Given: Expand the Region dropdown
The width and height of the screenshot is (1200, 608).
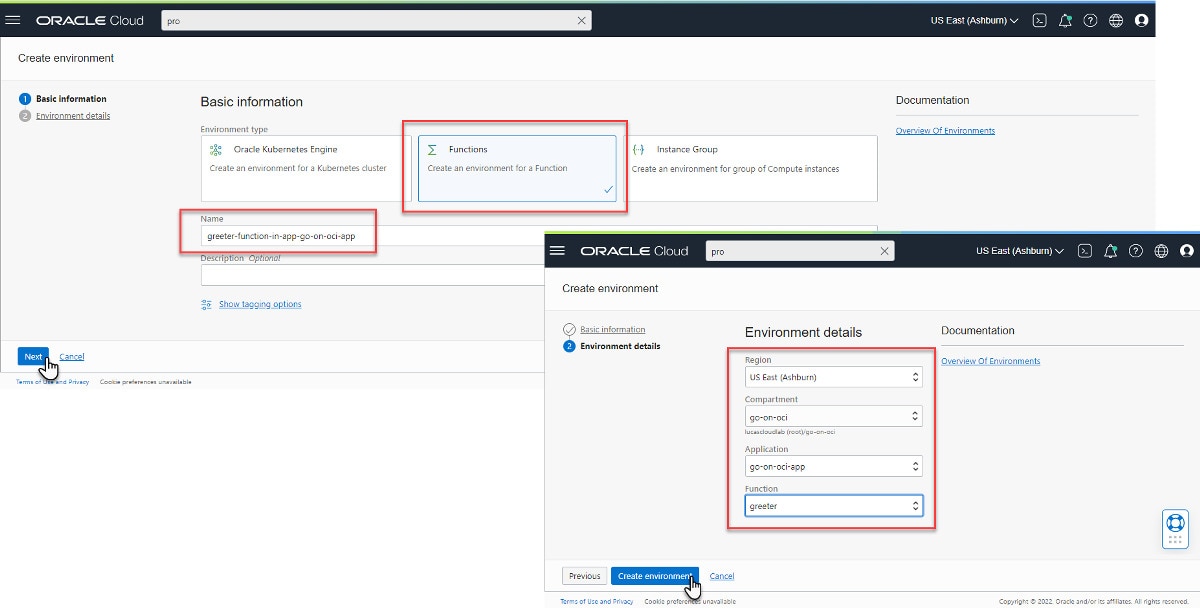Looking at the screenshot, I should coord(833,377).
